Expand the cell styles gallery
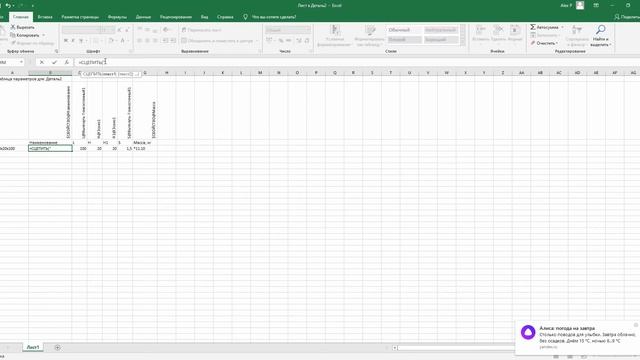 click(x=463, y=43)
